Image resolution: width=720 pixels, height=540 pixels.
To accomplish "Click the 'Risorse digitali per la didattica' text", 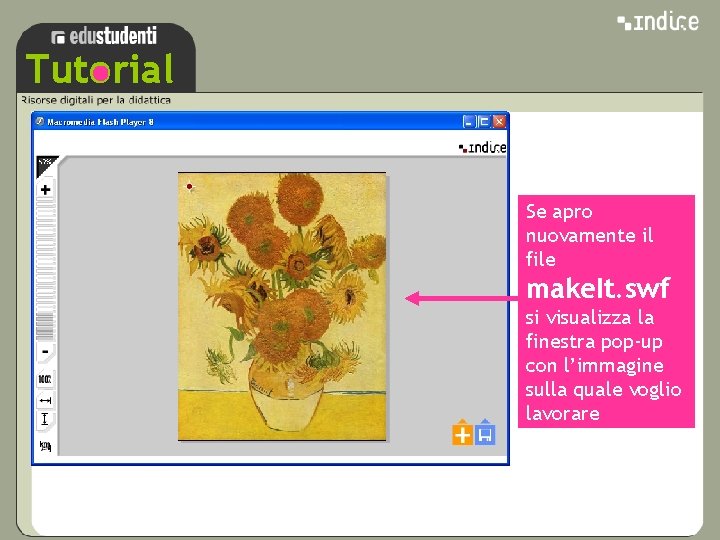I will [96, 100].
